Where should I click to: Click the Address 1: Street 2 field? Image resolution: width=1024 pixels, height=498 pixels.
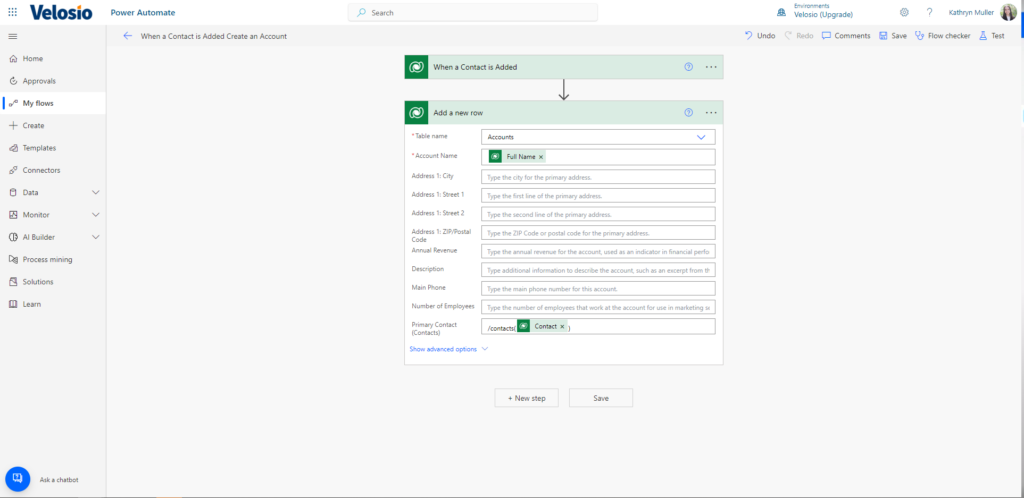pyautogui.click(x=598, y=214)
